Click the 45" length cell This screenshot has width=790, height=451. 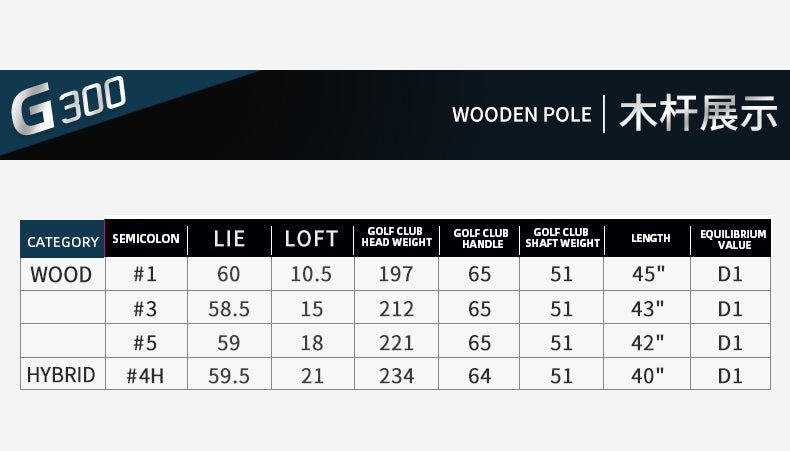647,274
